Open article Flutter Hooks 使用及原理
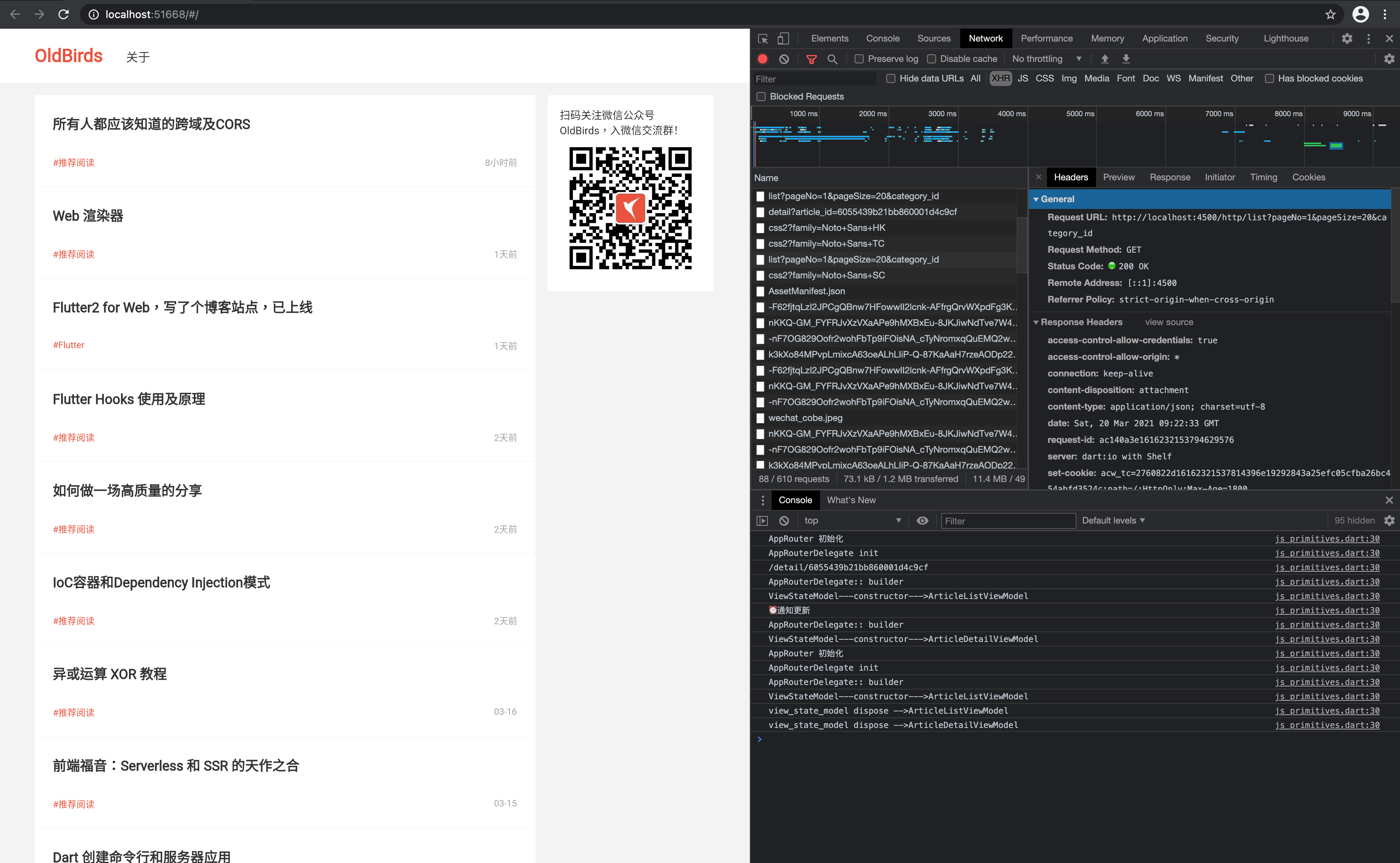 pyautogui.click(x=129, y=399)
